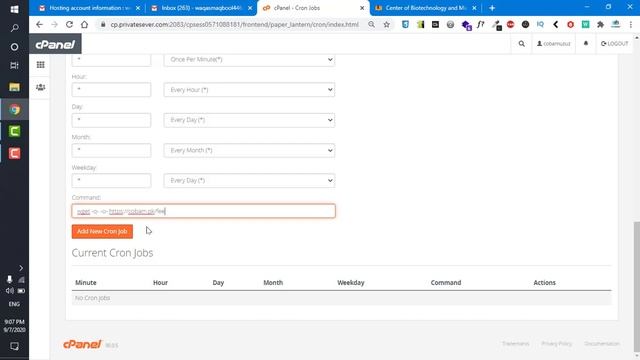The width and height of the screenshot is (640, 360).
Task: Click the Hour value input field
Action: tap(111, 90)
